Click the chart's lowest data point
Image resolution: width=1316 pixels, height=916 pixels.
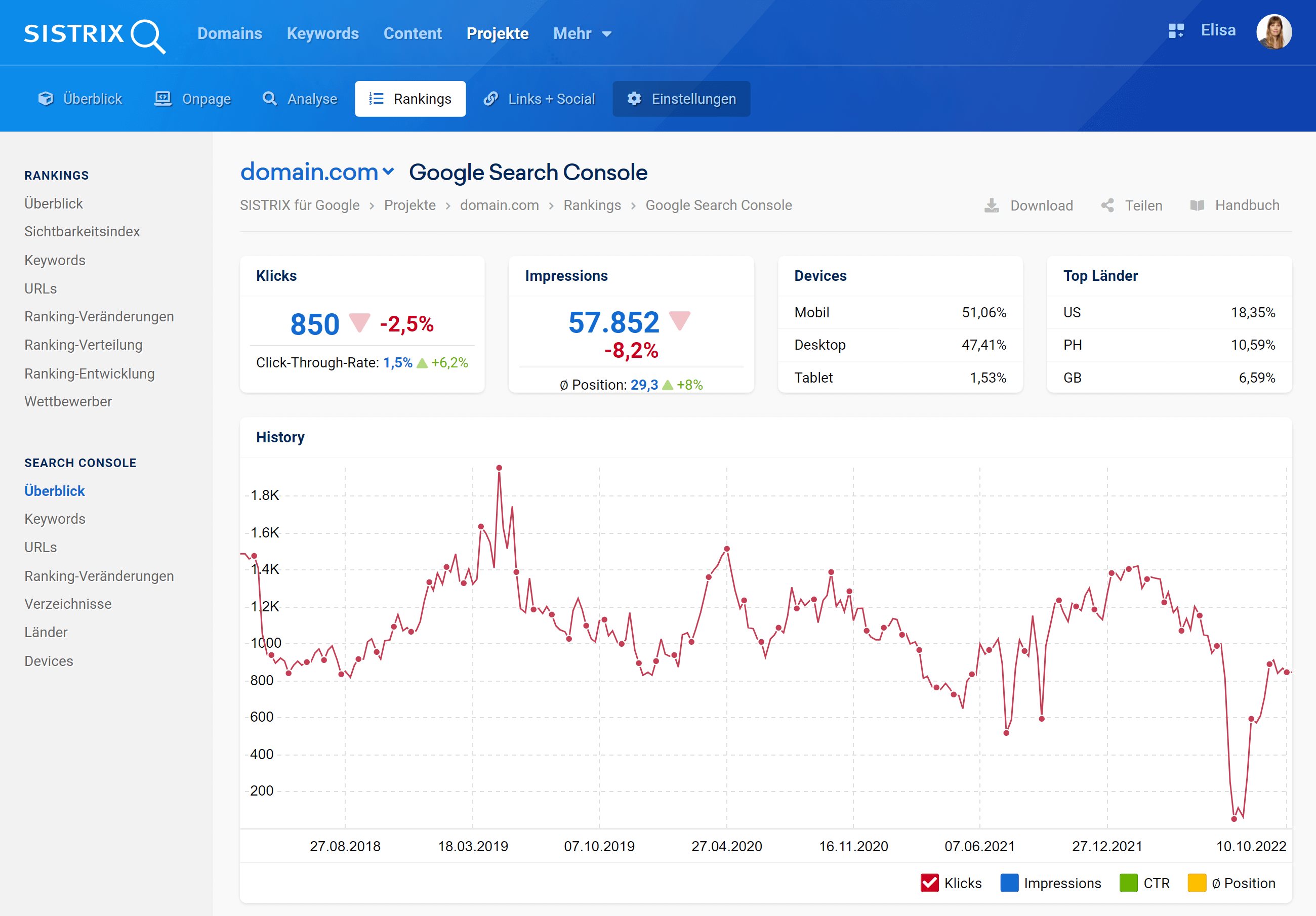point(1233,819)
